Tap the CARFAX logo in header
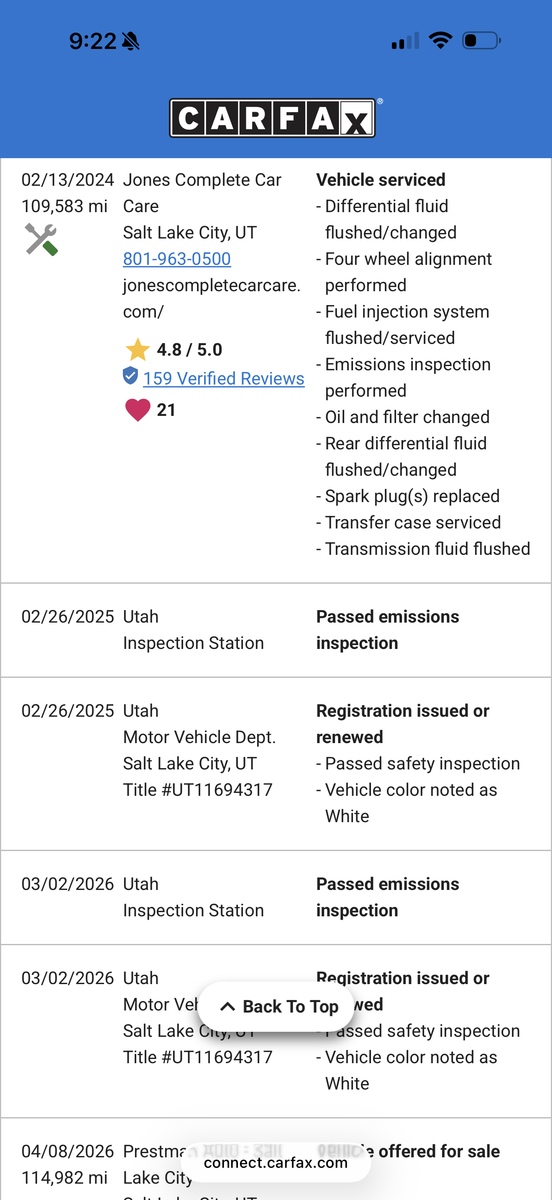Image resolution: width=552 pixels, height=1200 pixels. (275, 118)
